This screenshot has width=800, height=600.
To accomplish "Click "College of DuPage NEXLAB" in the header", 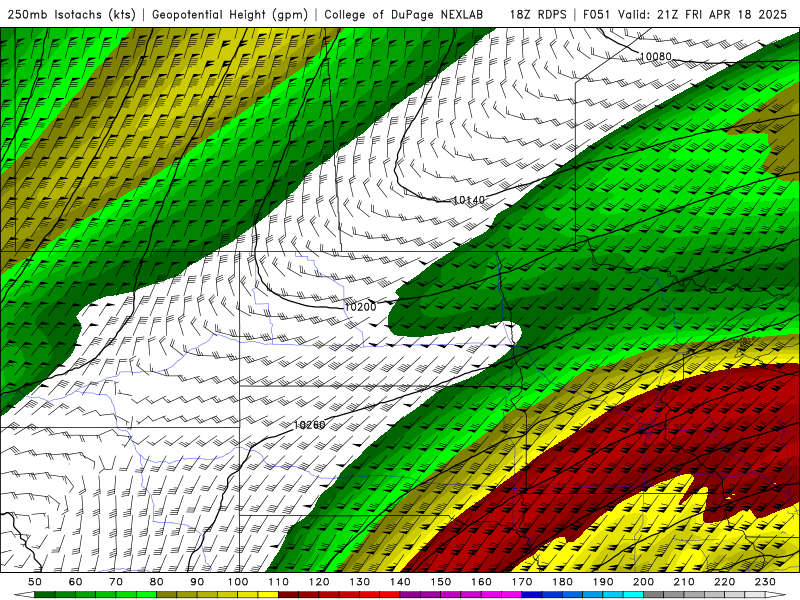I will click(x=404, y=15).
